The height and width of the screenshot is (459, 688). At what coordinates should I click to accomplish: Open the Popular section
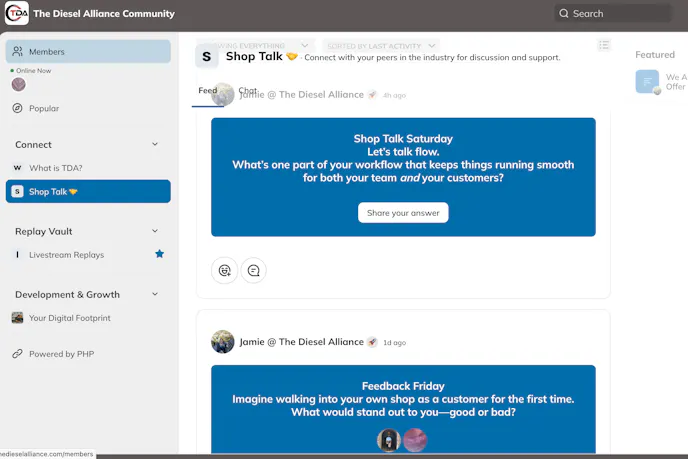click(x=43, y=108)
